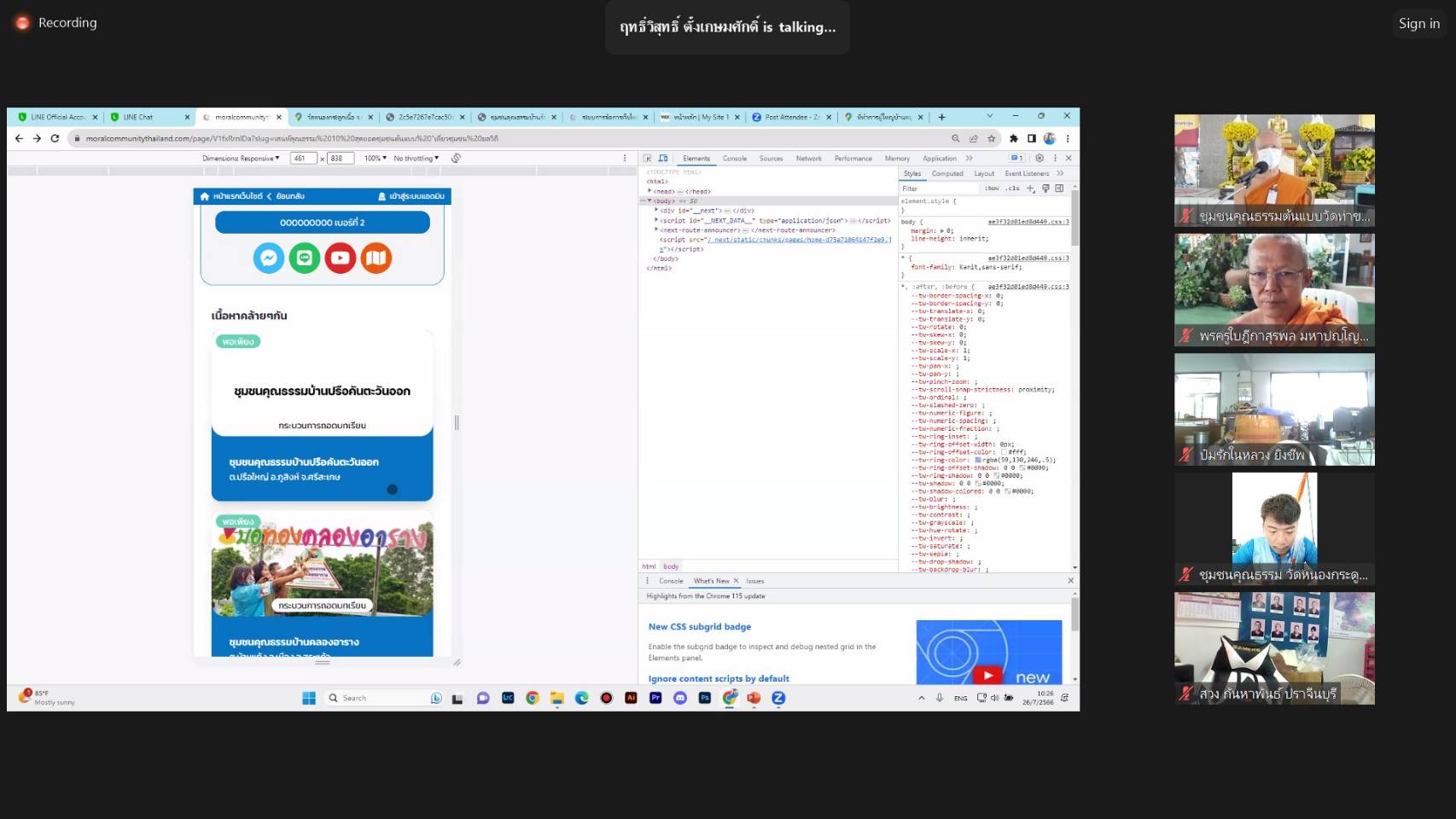Switch to the Console panel tab
Viewport: 1456px width, 819px height.
(x=735, y=159)
